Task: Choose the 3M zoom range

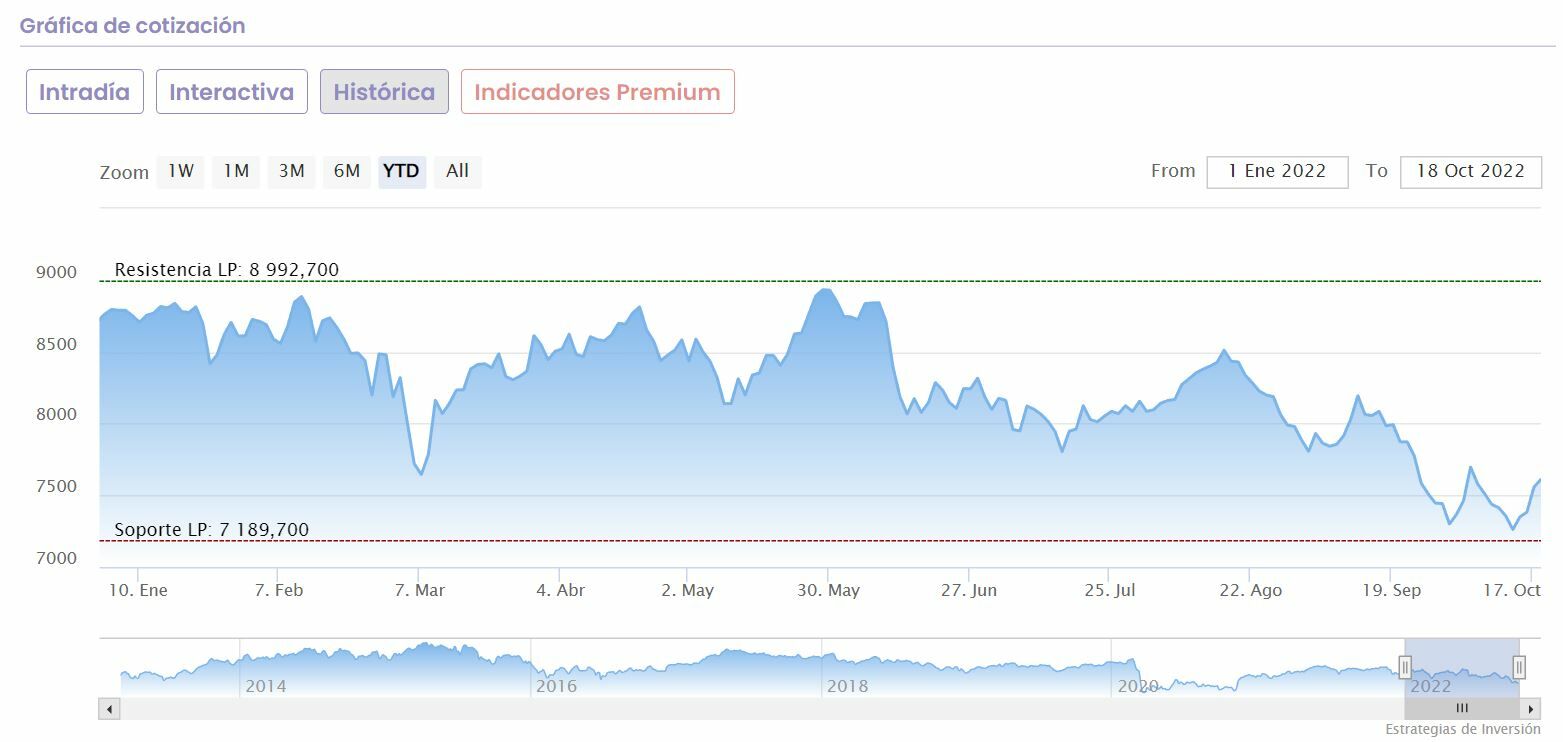Action: click(x=291, y=171)
